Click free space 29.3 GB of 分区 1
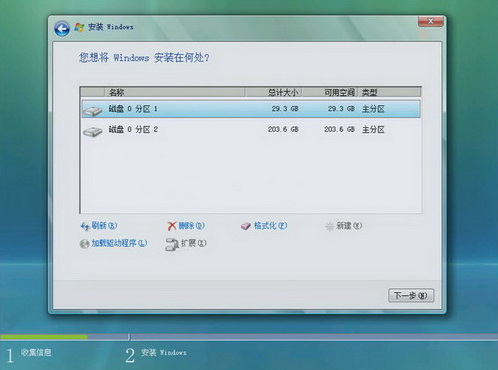 tap(341, 109)
